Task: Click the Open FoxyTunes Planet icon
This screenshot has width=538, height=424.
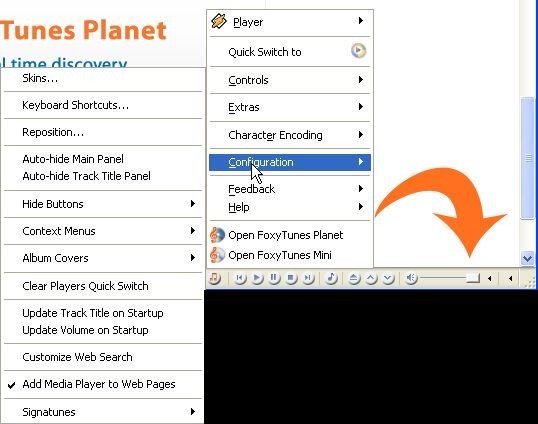Action: click(x=217, y=235)
